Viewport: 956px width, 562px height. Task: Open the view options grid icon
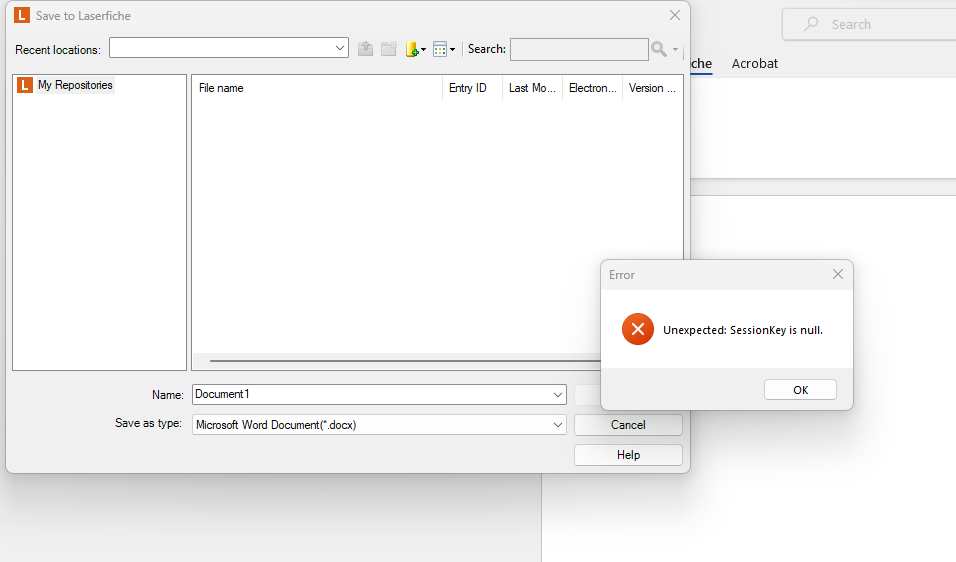(x=440, y=49)
